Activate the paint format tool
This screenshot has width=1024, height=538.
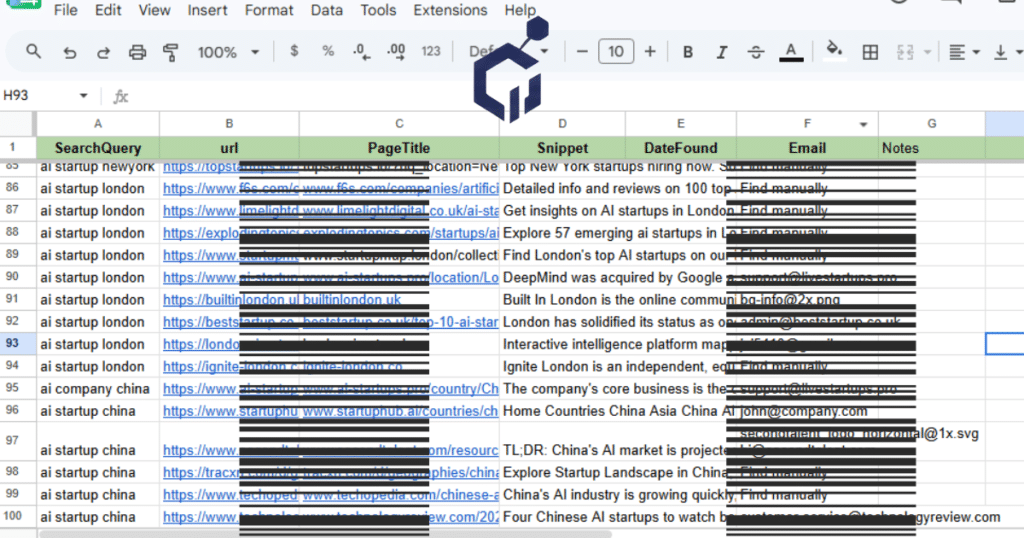[170, 52]
